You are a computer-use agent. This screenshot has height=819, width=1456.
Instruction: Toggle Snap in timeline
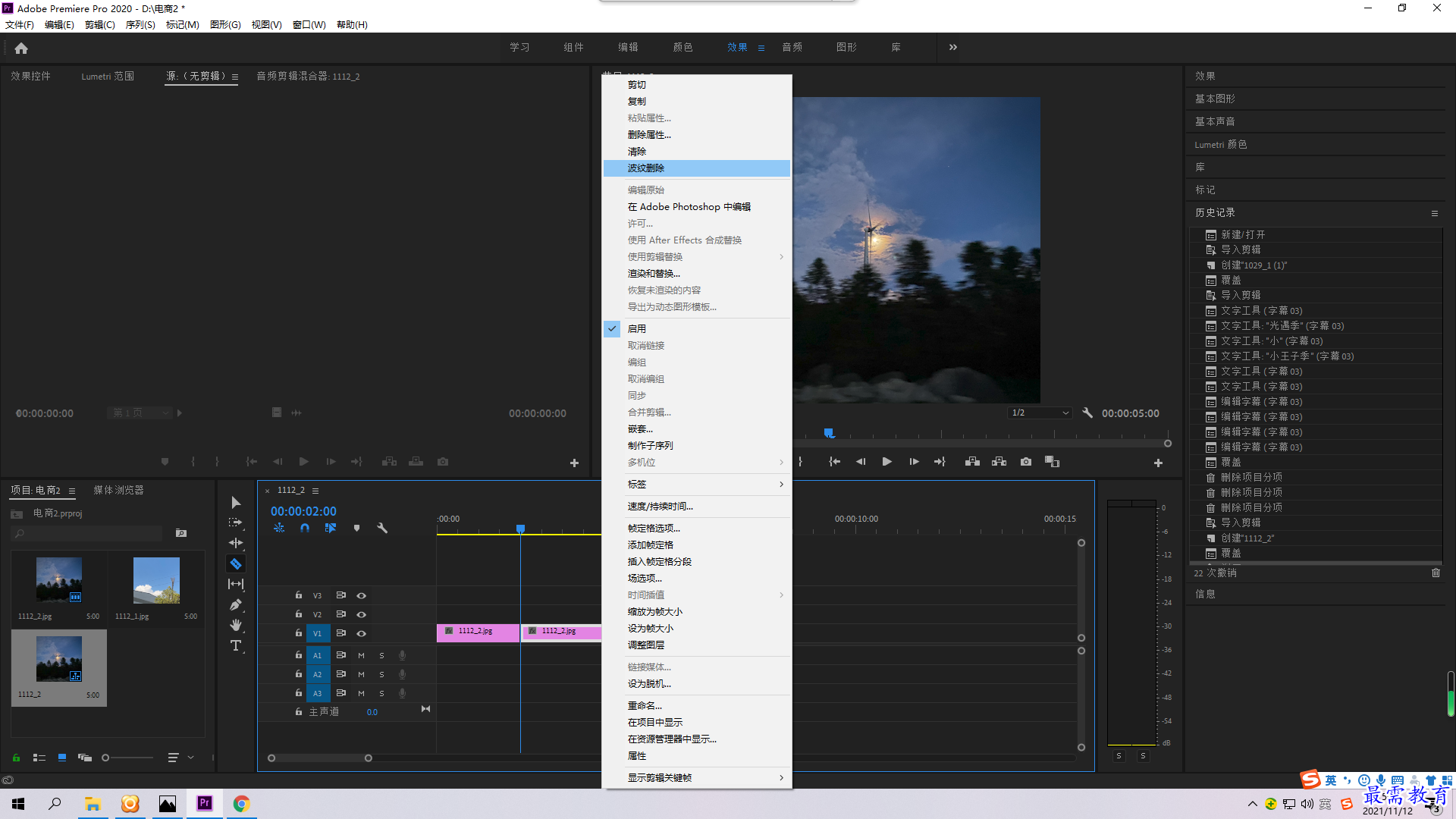305,528
